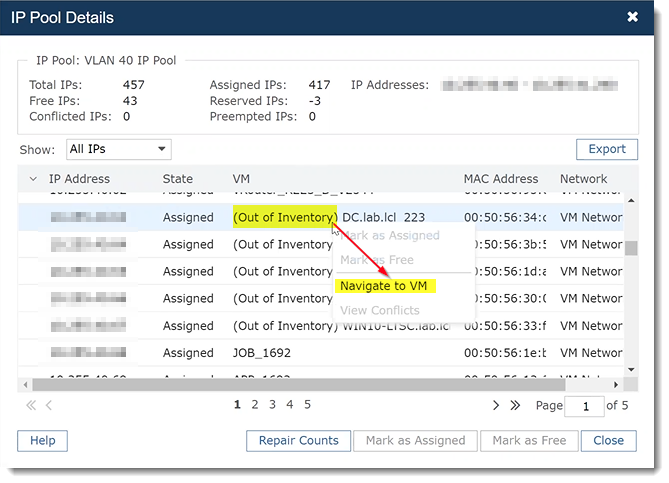Image resolution: width=669 pixels, height=483 pixels.
Task: Click the Help button
Action: pyautogui.click(x=42, y=440)
